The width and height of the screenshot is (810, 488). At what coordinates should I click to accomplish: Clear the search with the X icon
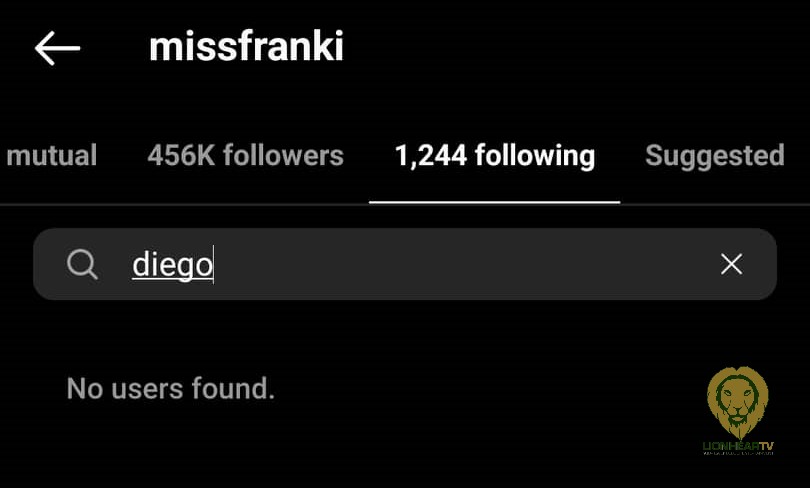(731, 264)
